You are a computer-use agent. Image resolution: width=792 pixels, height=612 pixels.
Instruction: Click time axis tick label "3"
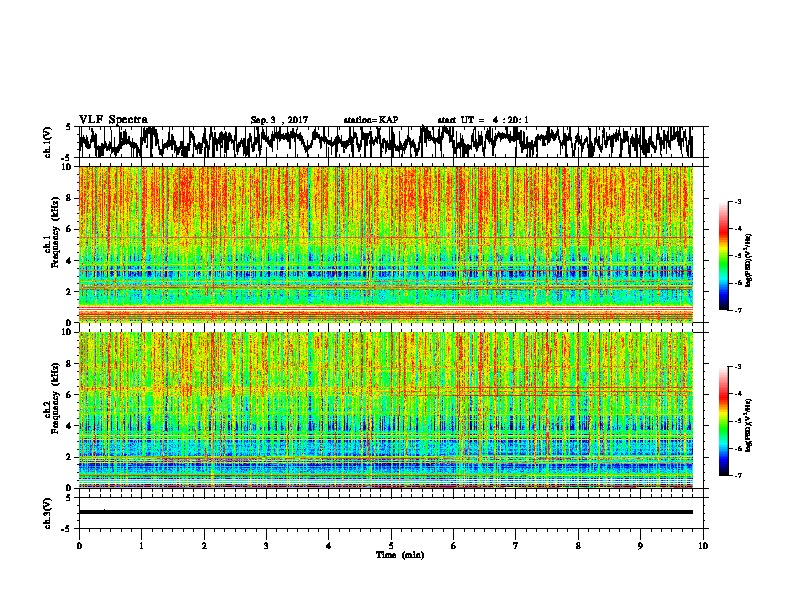[x=266, y=546]
